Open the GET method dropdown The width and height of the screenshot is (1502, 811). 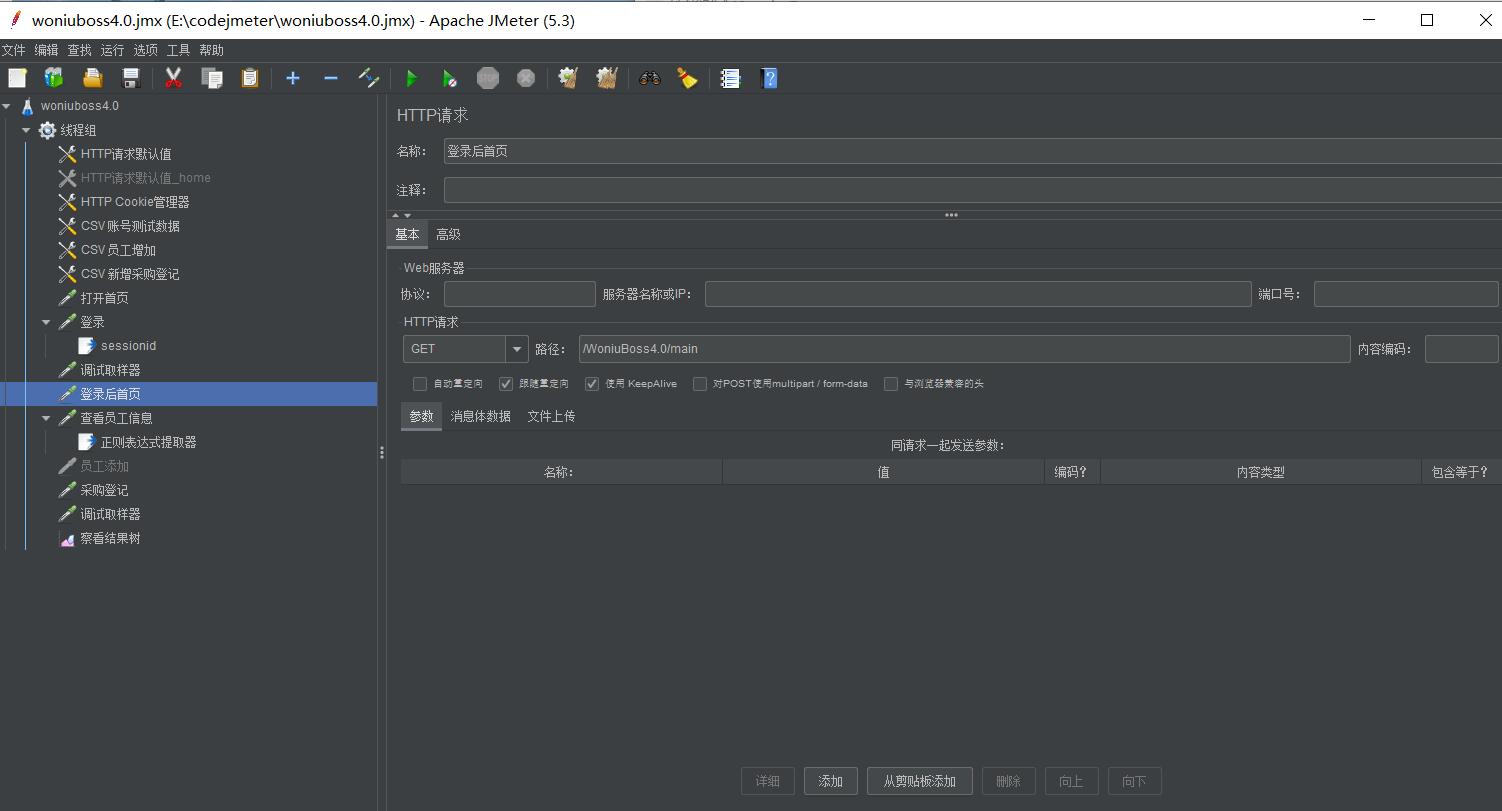click(x=517, y=349)
